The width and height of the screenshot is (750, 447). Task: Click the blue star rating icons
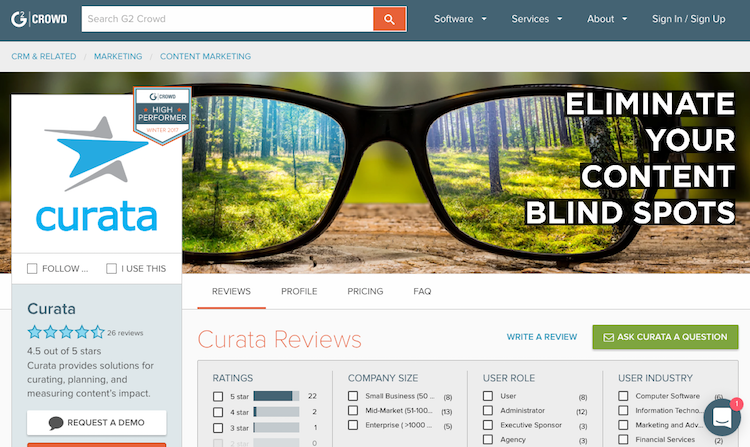tap(66, 332)
